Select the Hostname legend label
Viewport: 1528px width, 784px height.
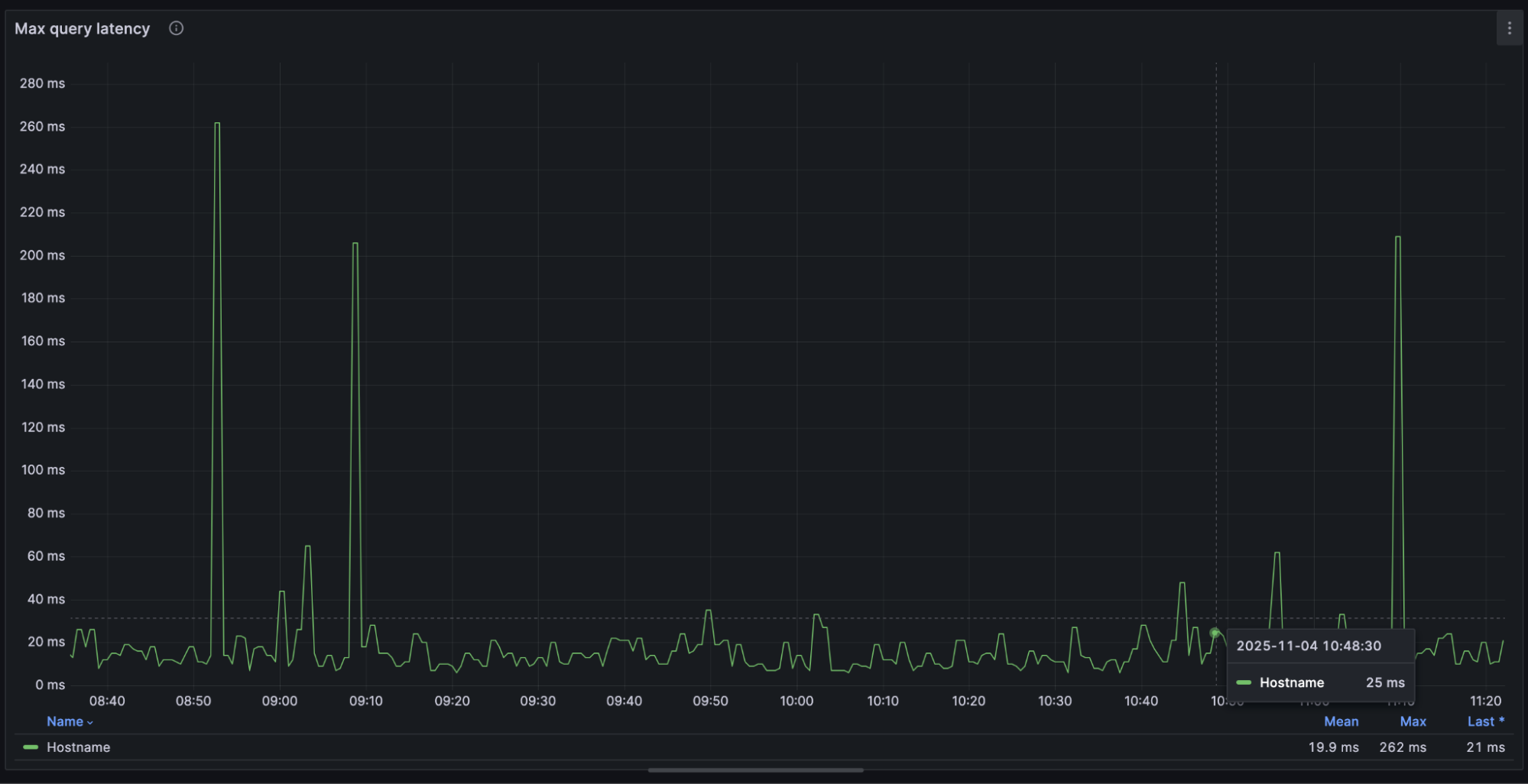[x=79, y=747]
